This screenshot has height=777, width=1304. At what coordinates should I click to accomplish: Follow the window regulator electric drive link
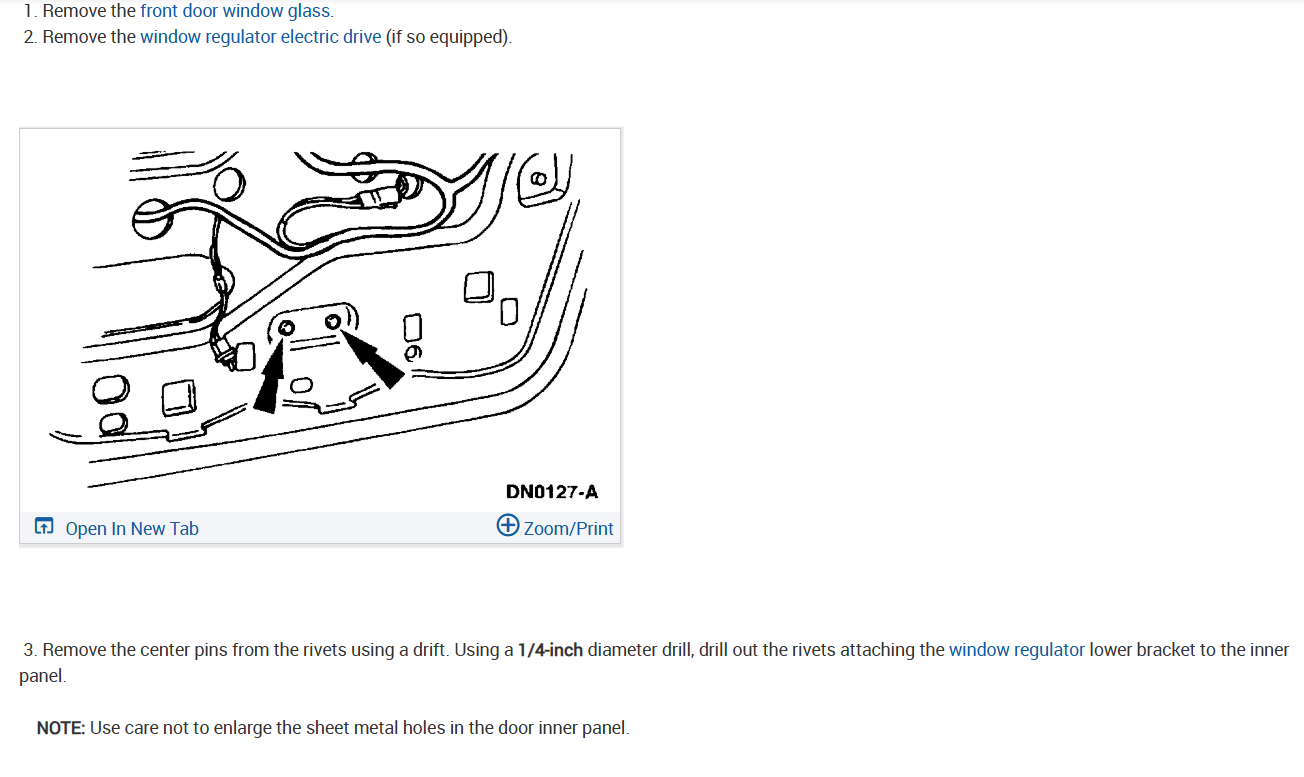click(260, 37)
